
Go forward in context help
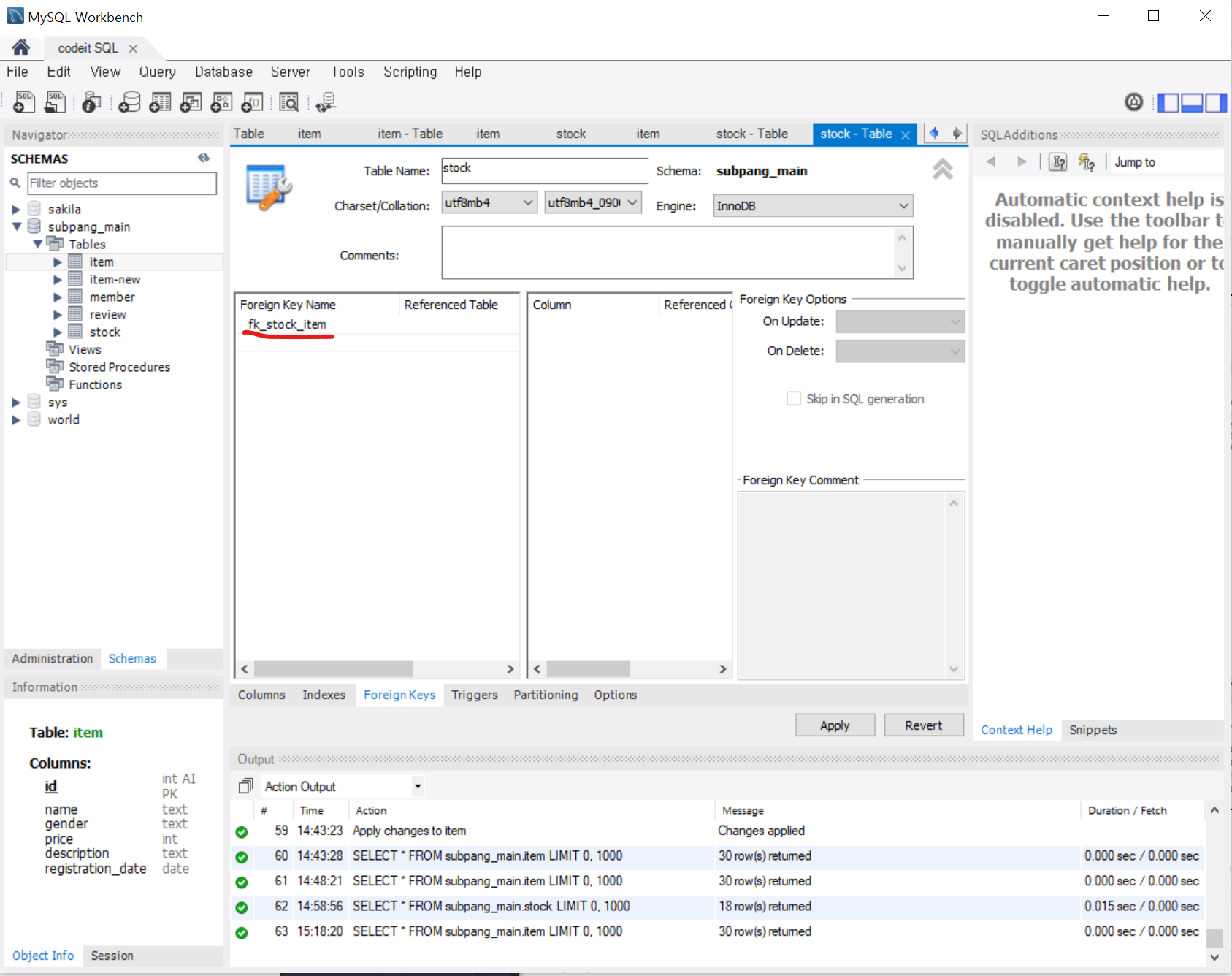pos(1022,162)
